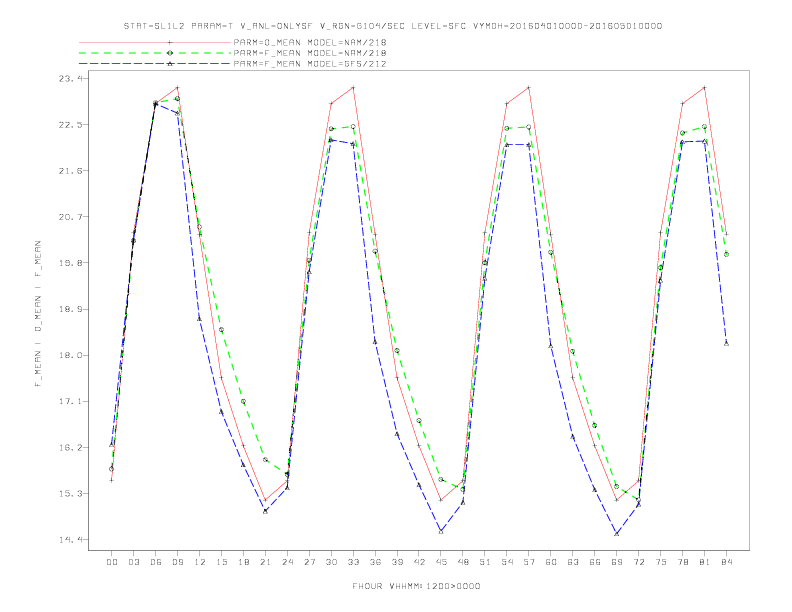Click x-axis tick label 45
Viewport: 792px width, 612px height.
[x=441, y=562]
